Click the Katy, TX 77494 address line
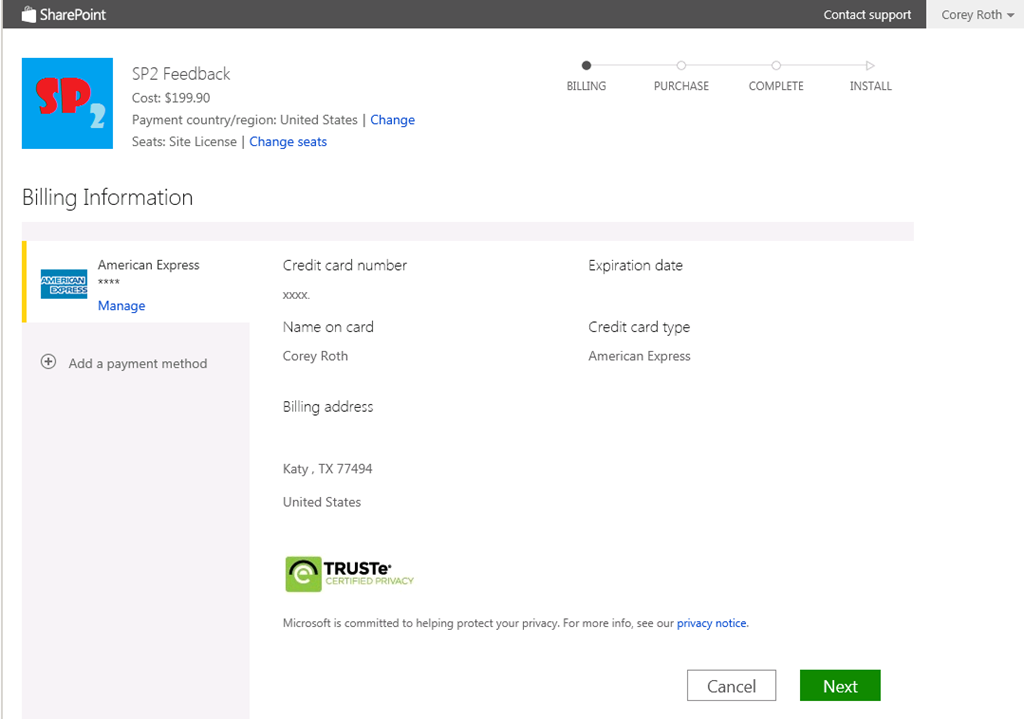 327,469
